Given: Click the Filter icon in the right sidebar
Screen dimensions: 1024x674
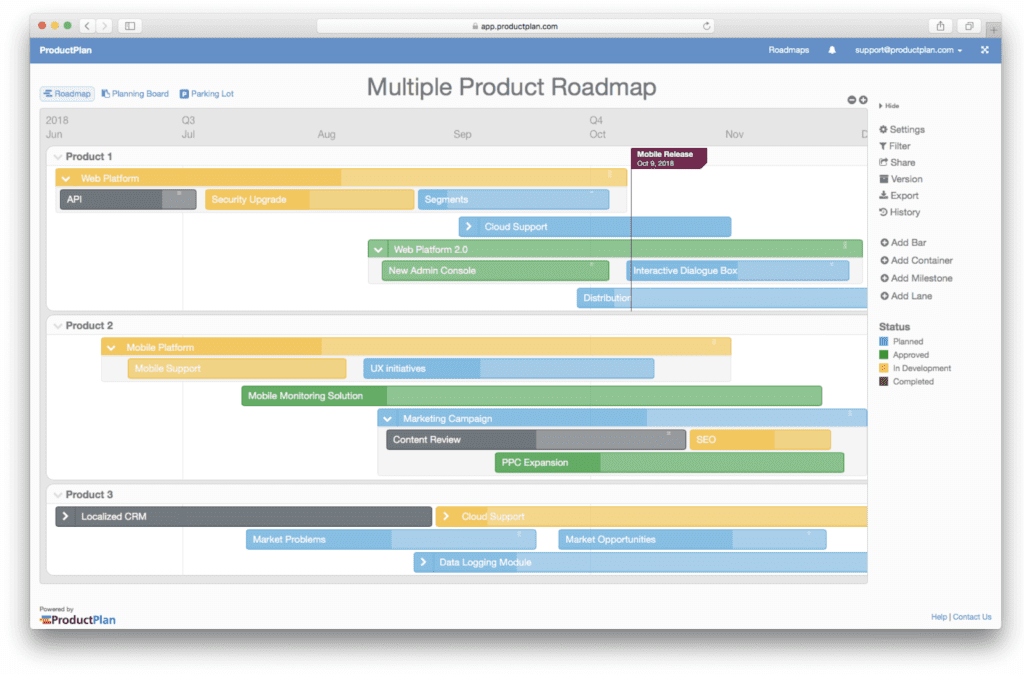Looking at the screenshot, I should point(898,145).
